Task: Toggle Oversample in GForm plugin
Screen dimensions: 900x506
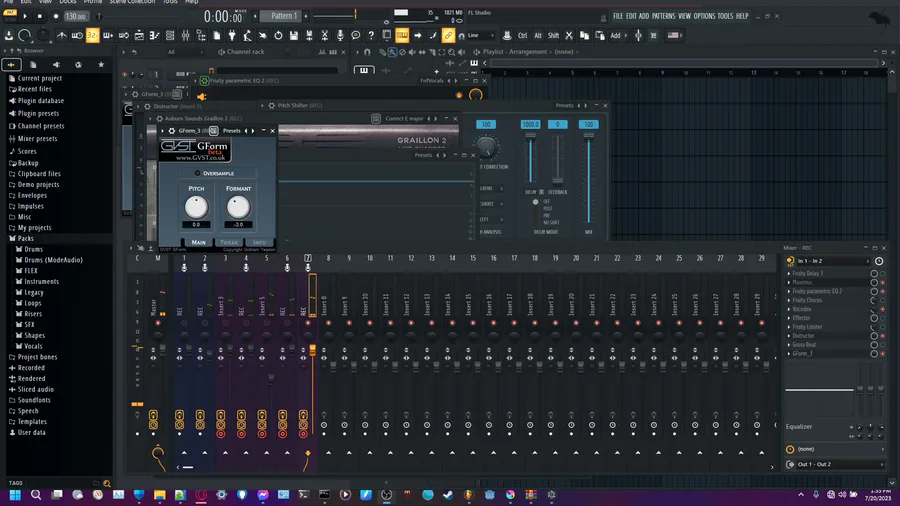Action: click(x=197, y=173)
